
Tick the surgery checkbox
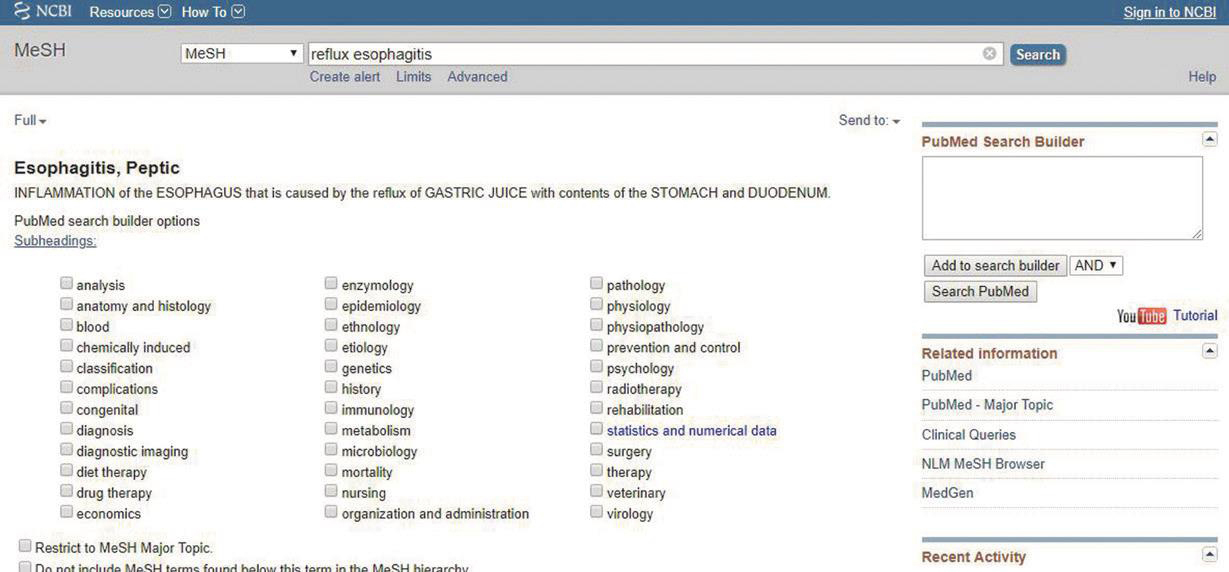pyautogui.click(x=596, y=451)
